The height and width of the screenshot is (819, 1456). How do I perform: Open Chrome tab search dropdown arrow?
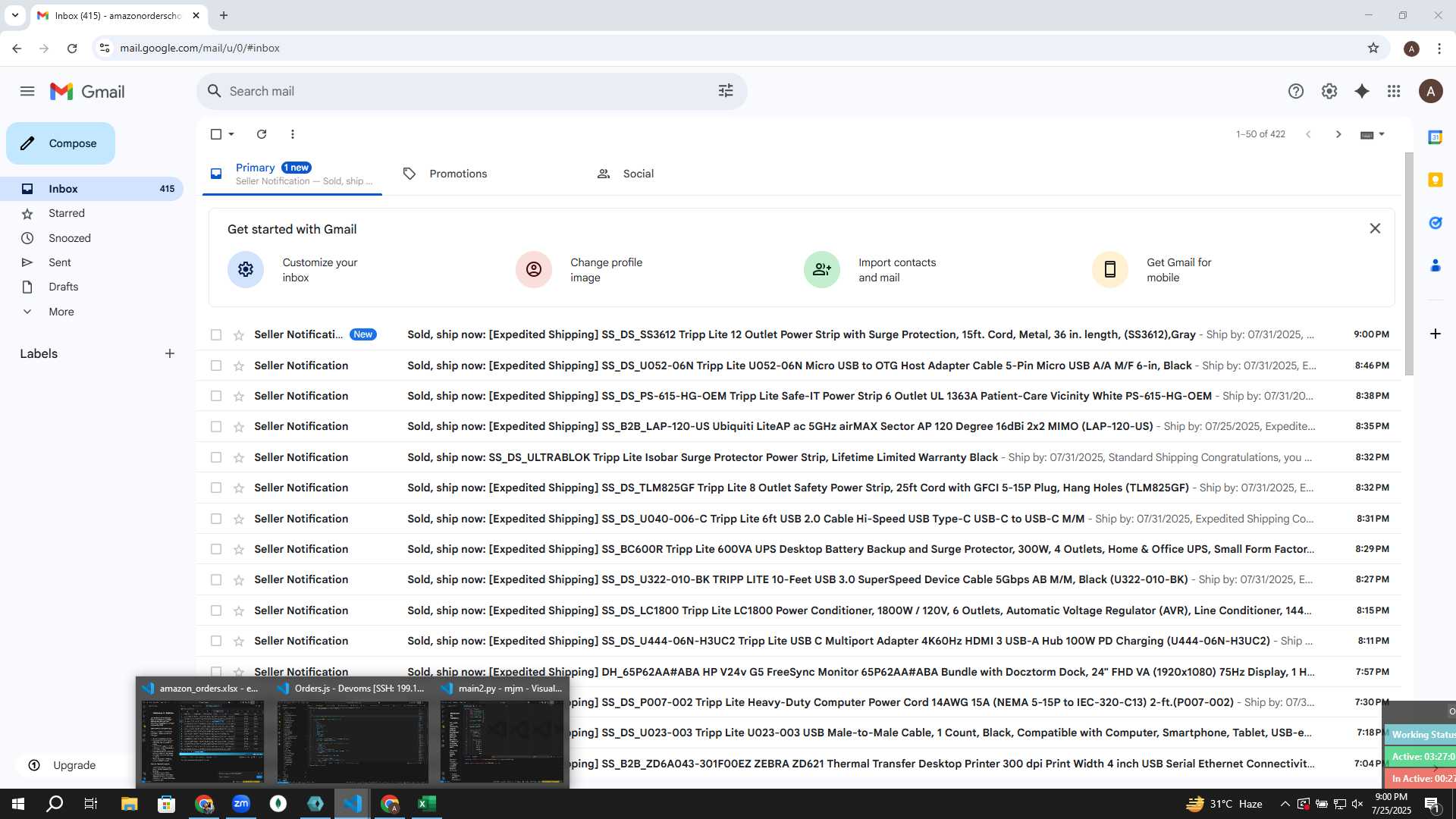14,15
